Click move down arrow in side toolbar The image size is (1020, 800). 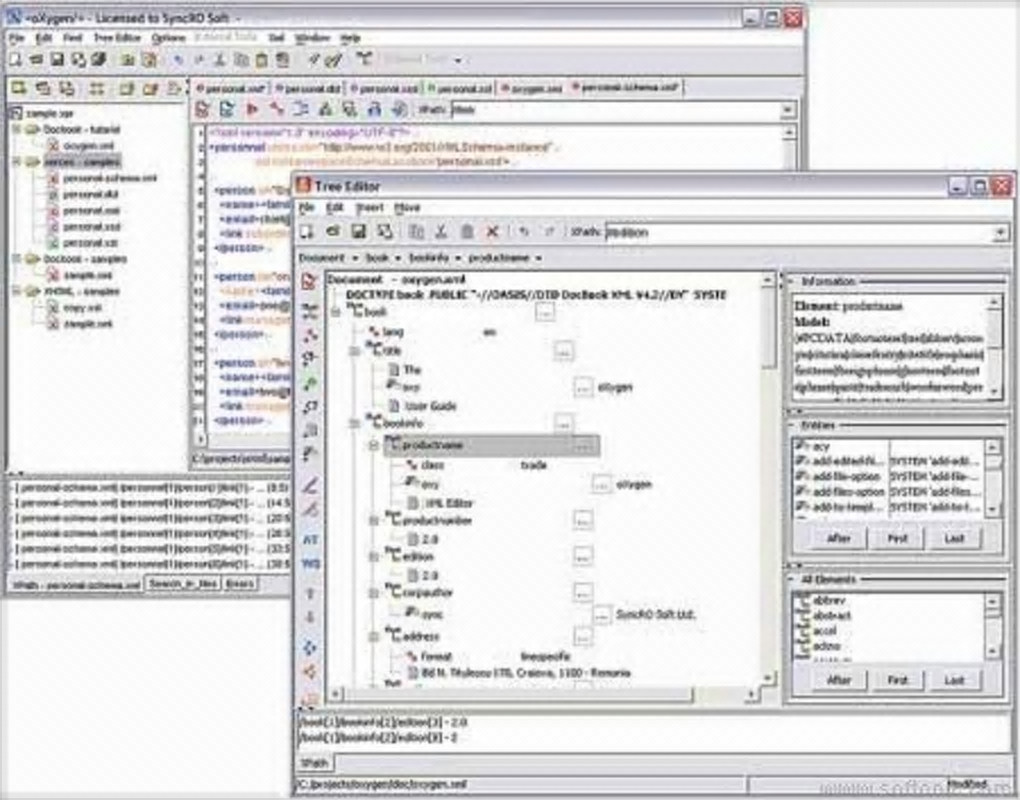pos(310,617)
